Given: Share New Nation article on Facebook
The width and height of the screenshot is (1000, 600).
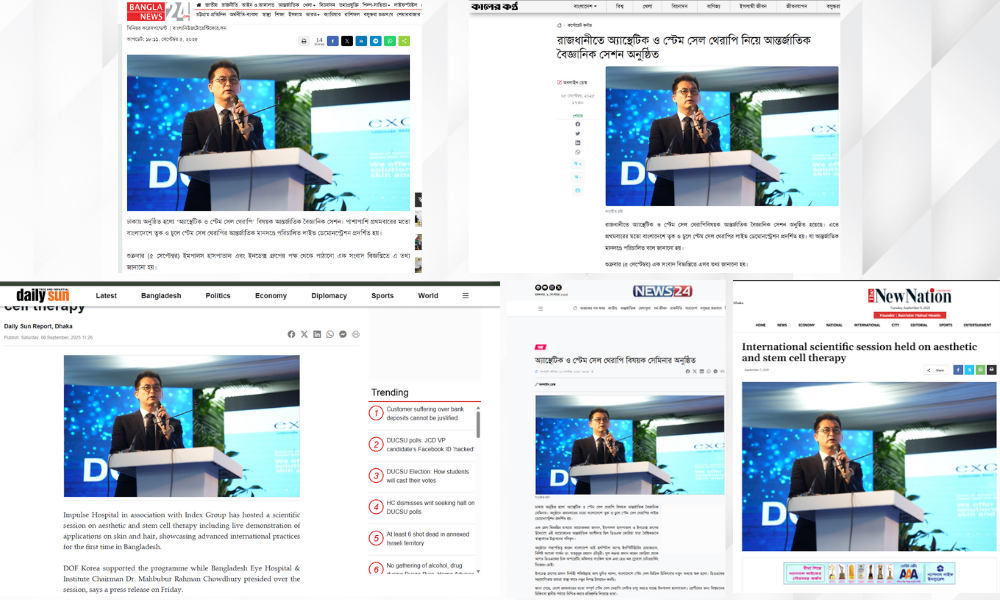Looking at the screenshot, I should (958, 370).
